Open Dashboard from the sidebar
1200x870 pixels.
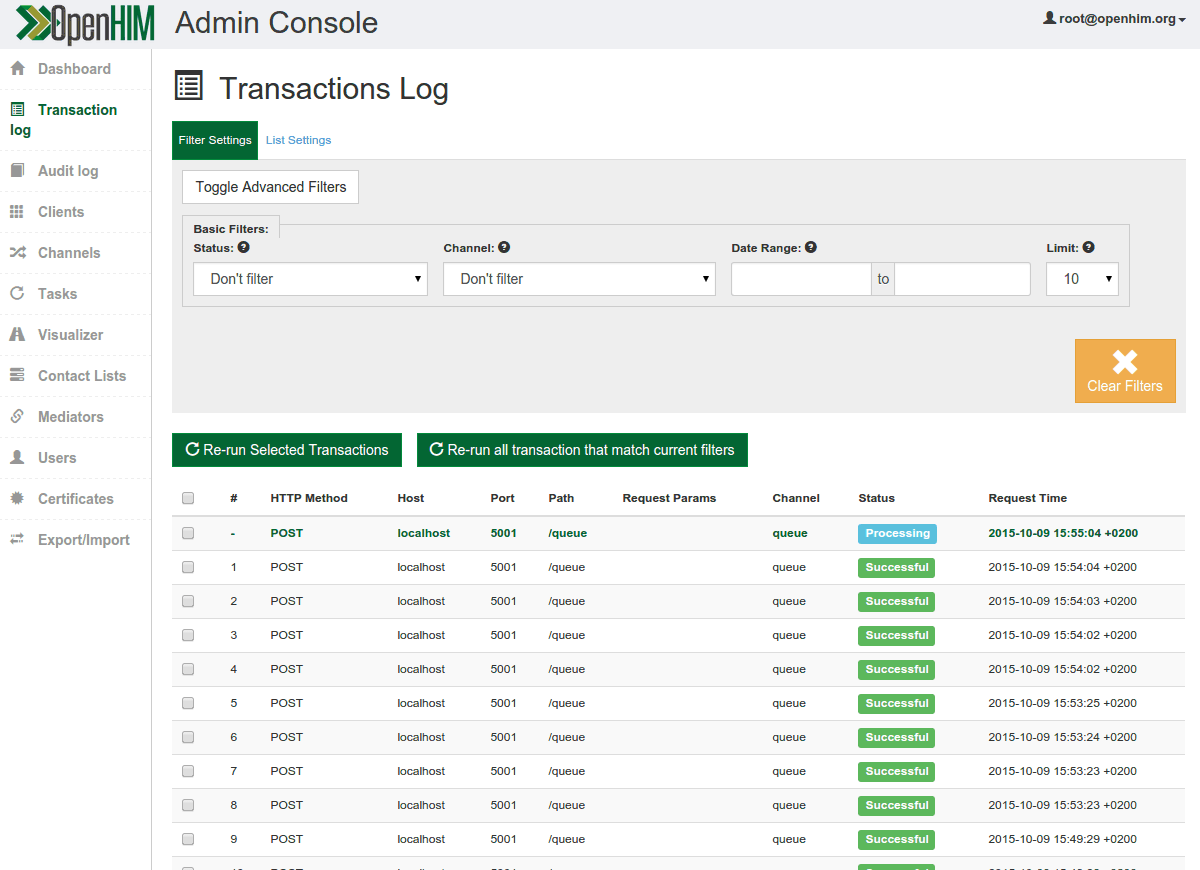[74, 69]
